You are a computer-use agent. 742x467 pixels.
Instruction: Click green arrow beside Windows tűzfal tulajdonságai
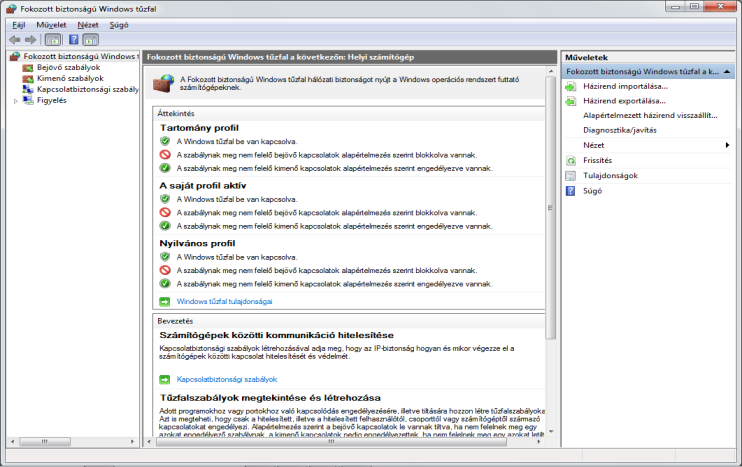pos(165,301)
